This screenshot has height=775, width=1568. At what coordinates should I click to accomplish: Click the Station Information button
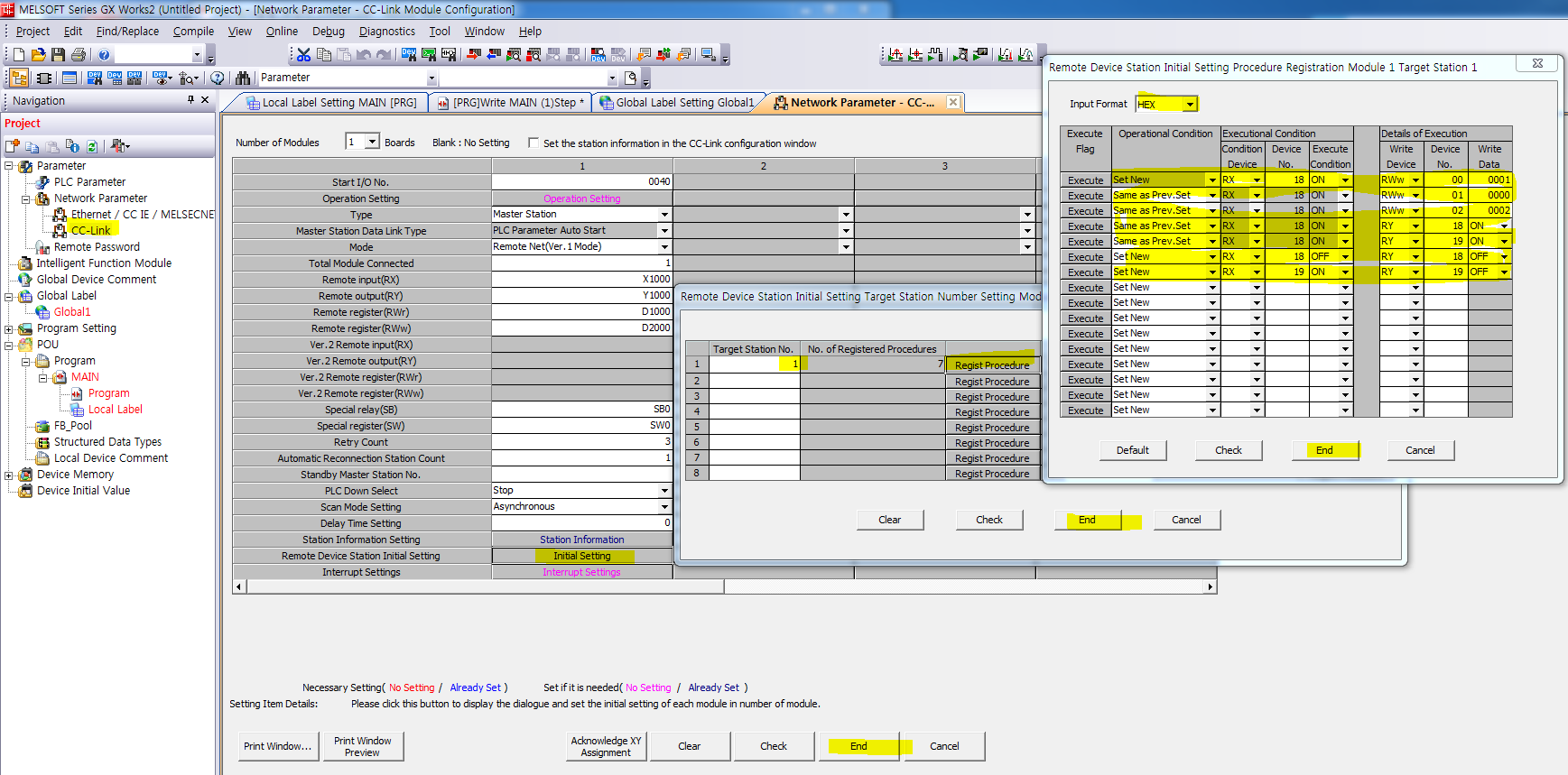[582, 540]
